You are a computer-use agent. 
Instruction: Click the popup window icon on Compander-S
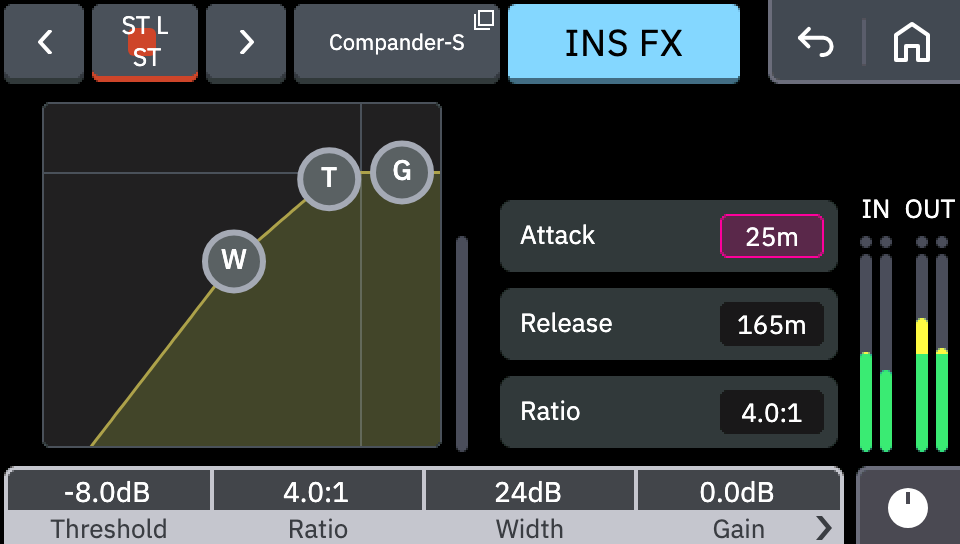484,20
